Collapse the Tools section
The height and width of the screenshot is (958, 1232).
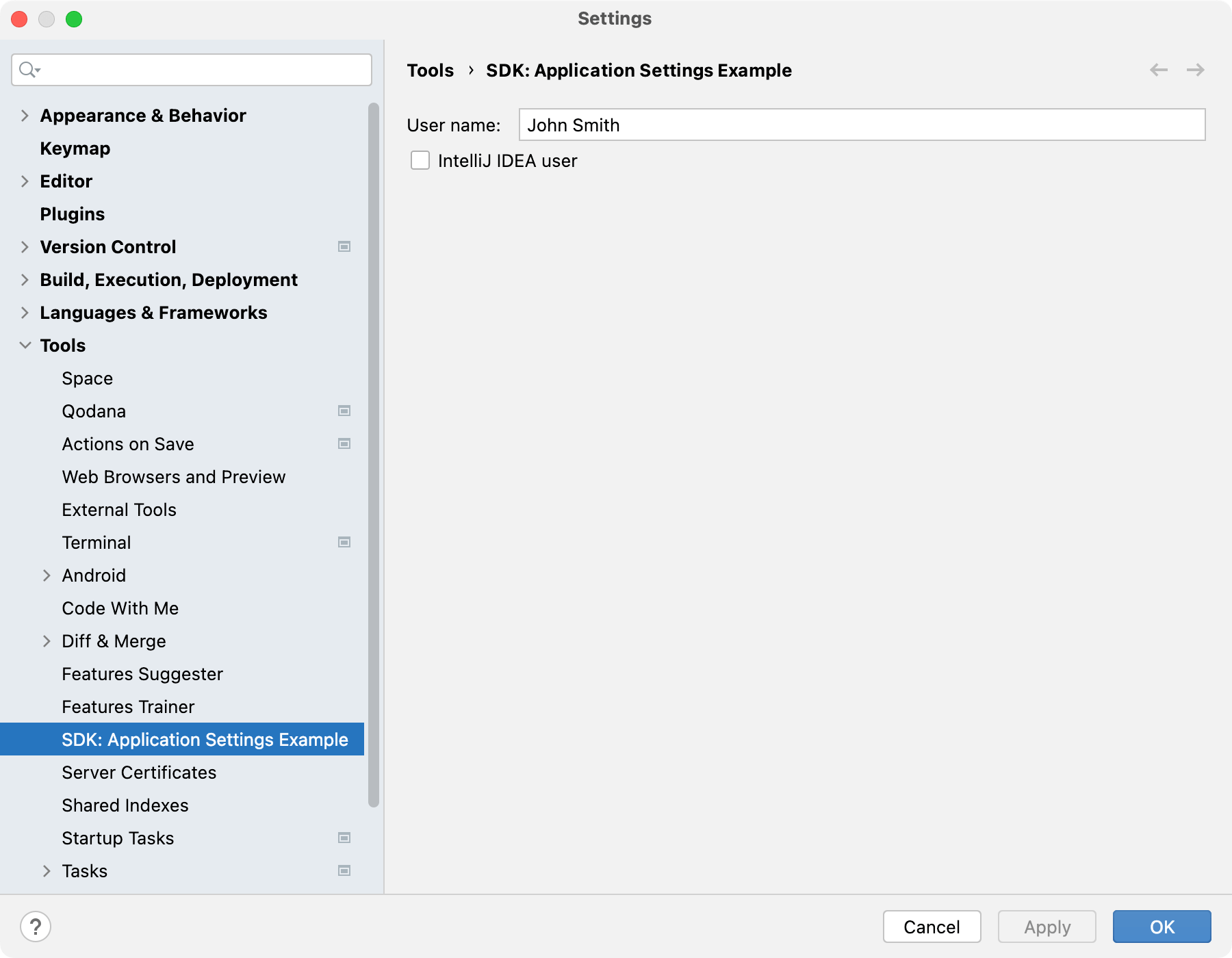pyautogui.click(x=25, y=346)
